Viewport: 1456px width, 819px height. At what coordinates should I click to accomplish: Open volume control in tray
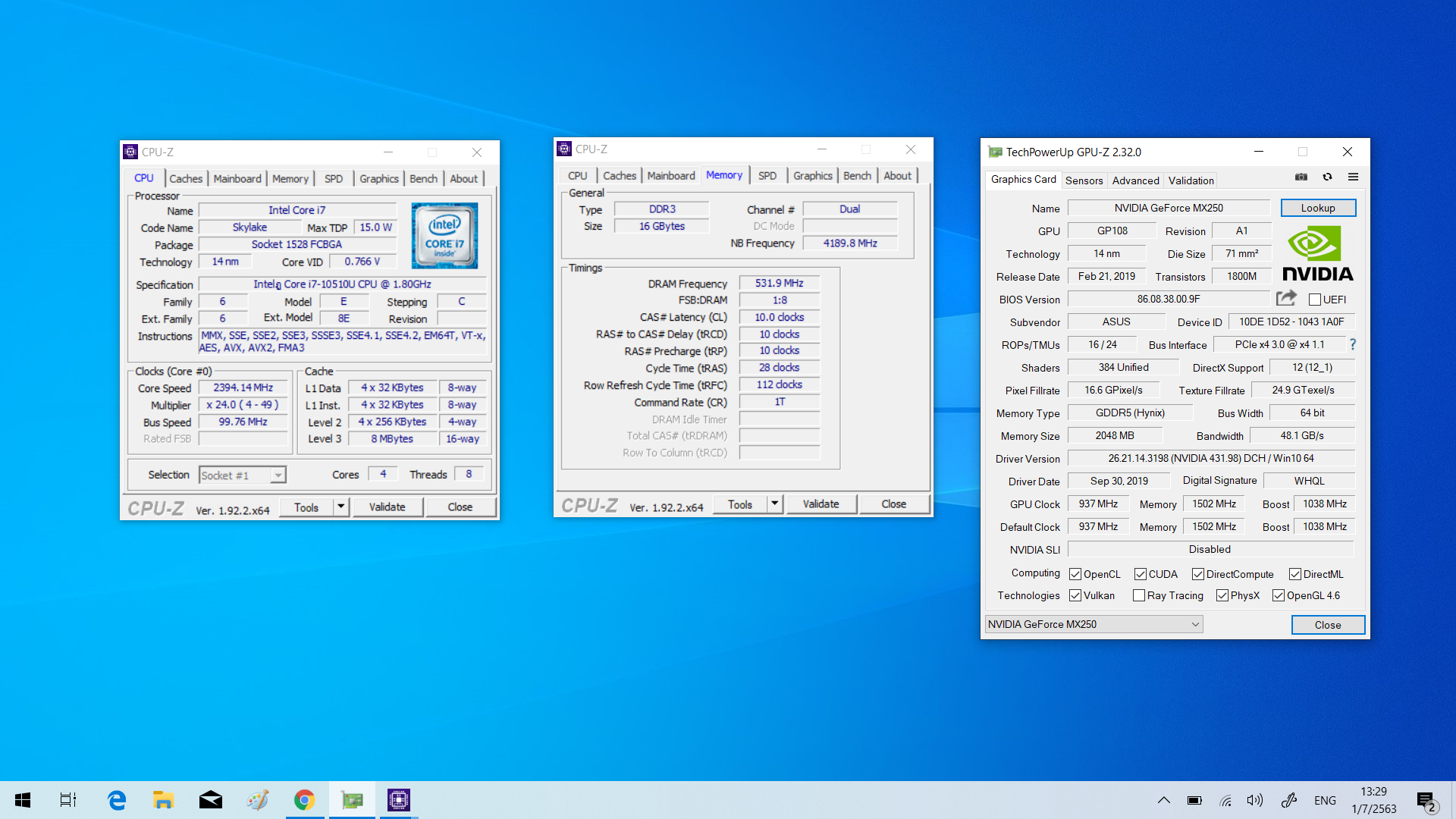click(1255, 800)
